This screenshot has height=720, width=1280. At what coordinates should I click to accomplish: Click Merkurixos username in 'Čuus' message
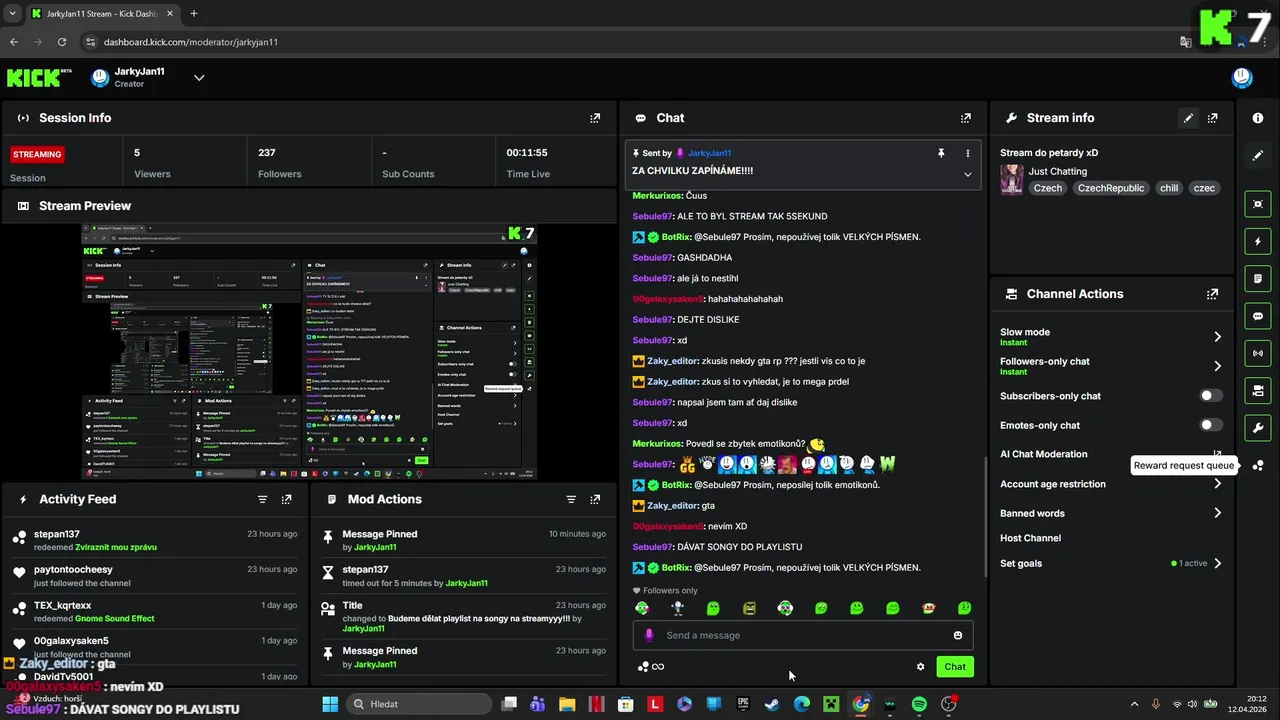(x=657, y=196)
